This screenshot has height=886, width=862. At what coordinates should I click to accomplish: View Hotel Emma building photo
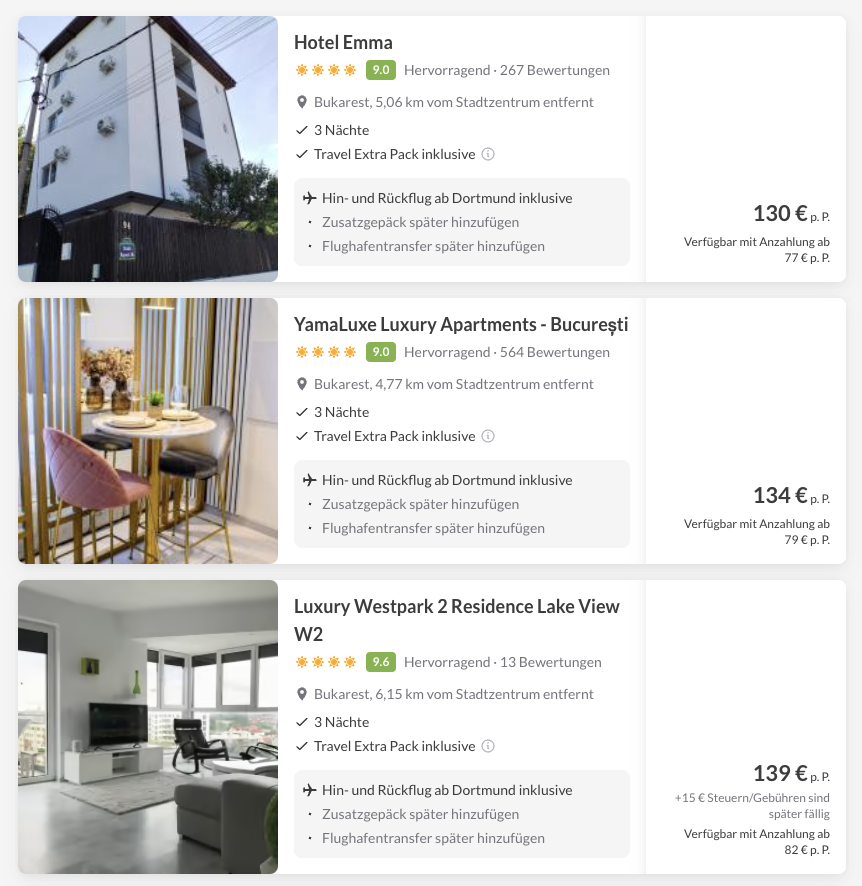point(148,149)
